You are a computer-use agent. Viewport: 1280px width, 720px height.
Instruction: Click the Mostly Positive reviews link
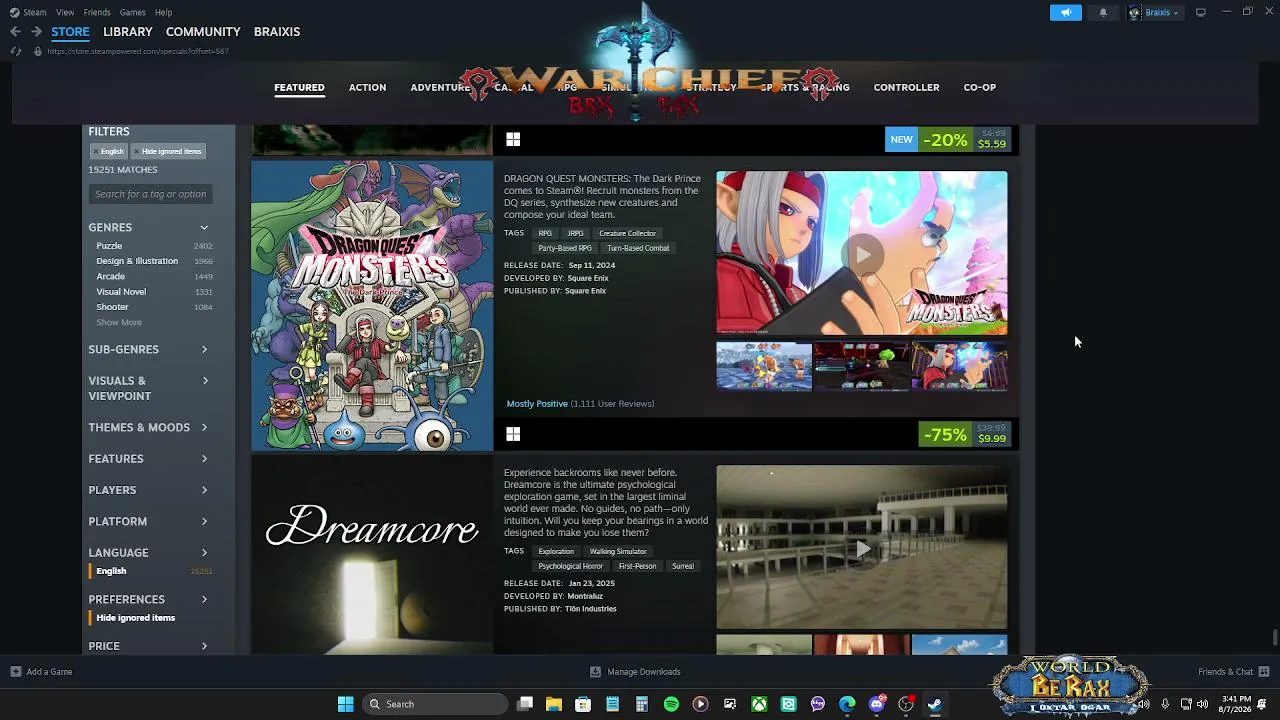point(537,404)
